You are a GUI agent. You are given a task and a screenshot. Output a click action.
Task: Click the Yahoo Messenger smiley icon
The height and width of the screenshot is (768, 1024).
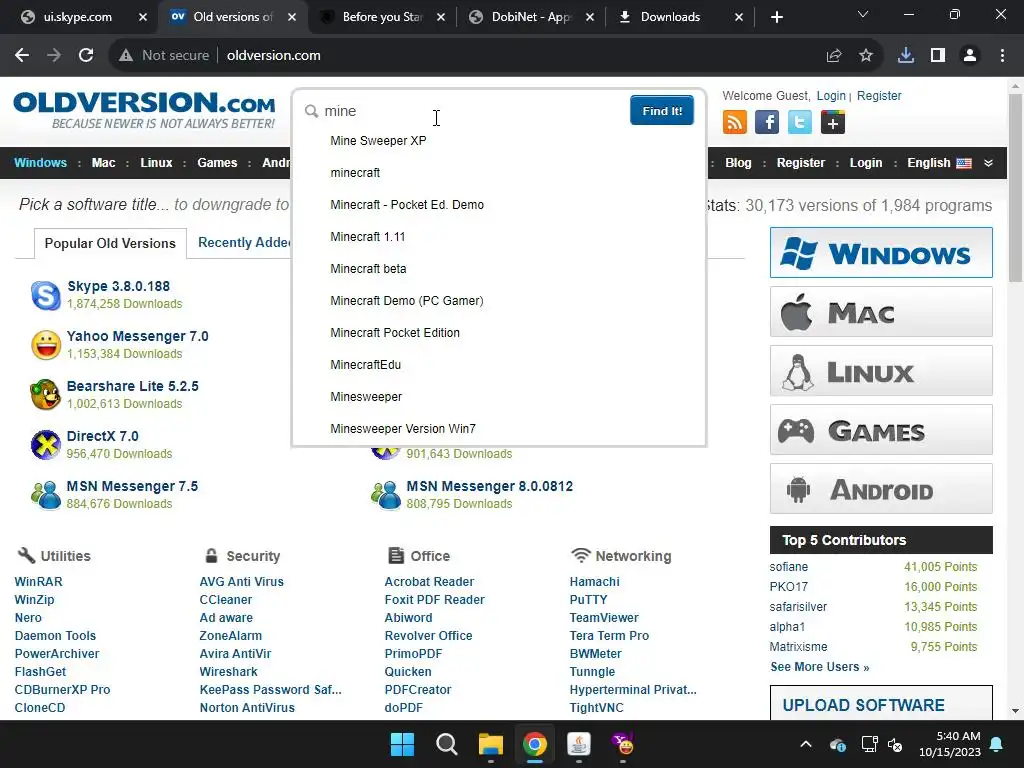(x=46, y=345)
